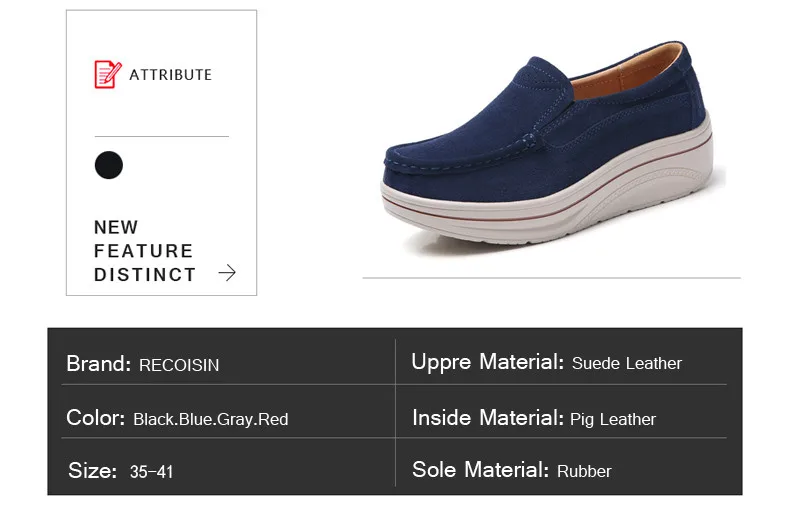Image resolution: width=790 pixels, height=527 pixels.
Task: Click the Black.Blue.Gray.Red color list
Action: click(x=211, y=419)
